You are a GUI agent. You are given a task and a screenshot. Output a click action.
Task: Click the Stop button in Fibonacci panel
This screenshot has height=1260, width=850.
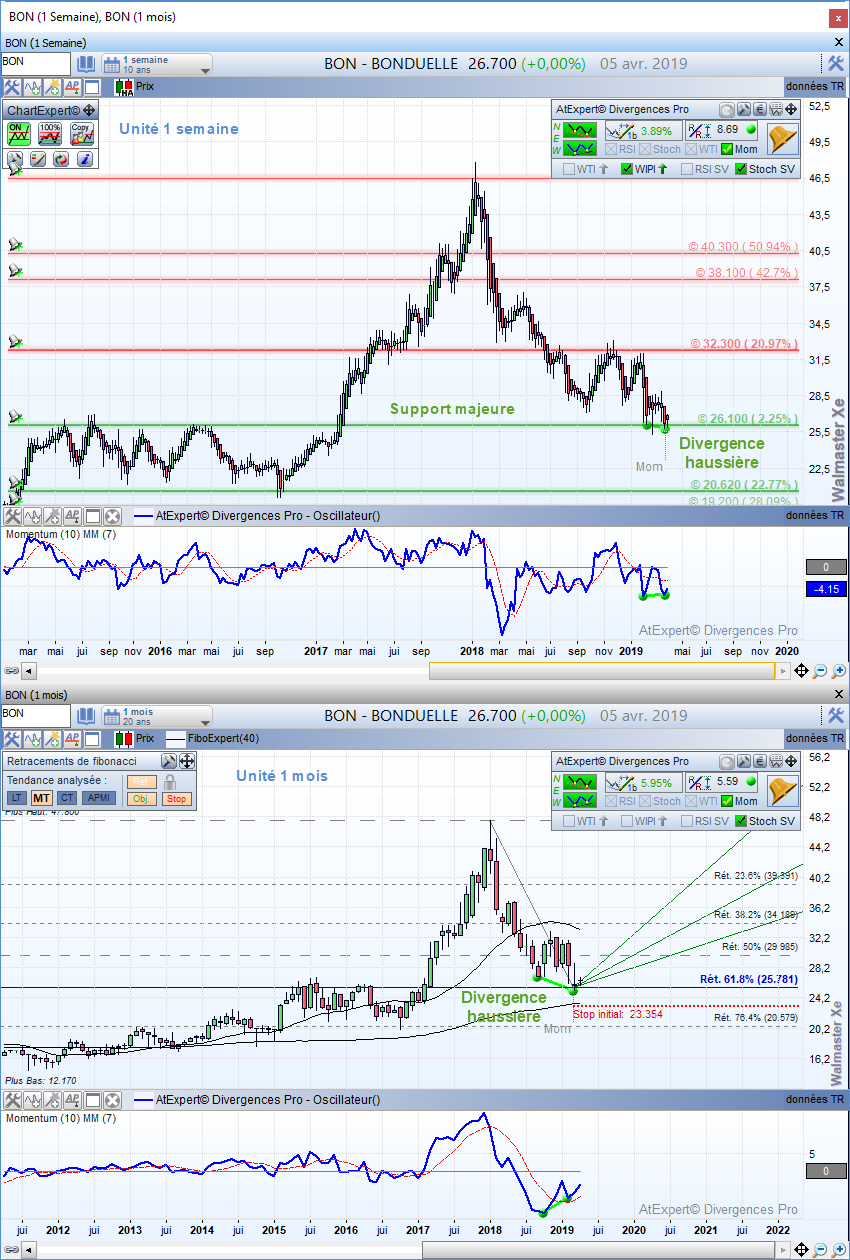tap(176, 798)
